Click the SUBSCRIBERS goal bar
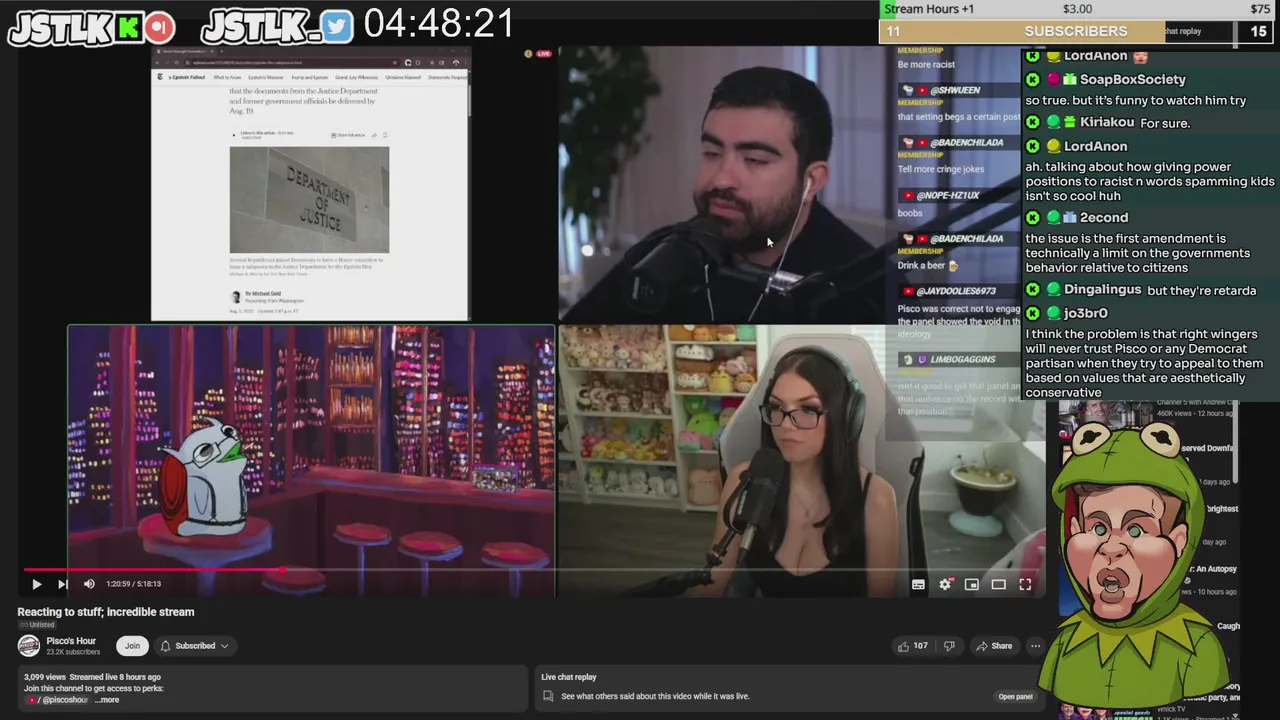The height and width of the screenshot is (720, 1280). point(1075,32)
